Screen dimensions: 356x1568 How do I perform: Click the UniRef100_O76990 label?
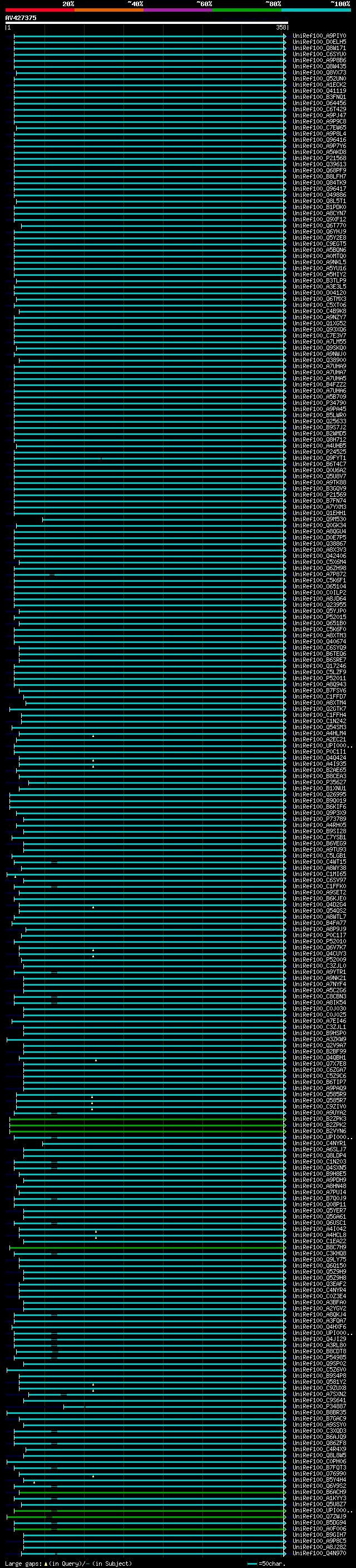[x=319, y=1473]
